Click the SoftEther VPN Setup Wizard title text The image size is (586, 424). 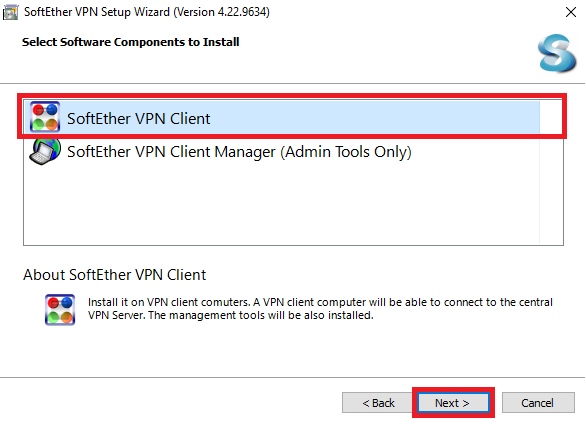click(x=97, y=12)
